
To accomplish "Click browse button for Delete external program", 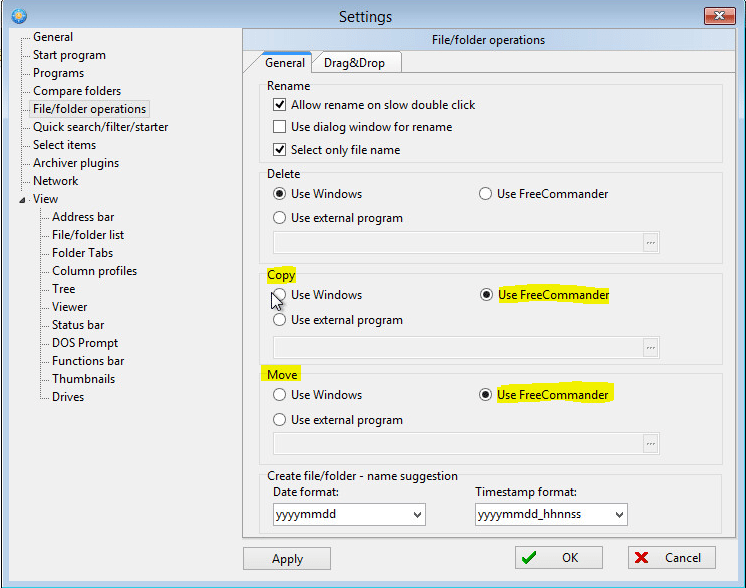I will [651, 242].
